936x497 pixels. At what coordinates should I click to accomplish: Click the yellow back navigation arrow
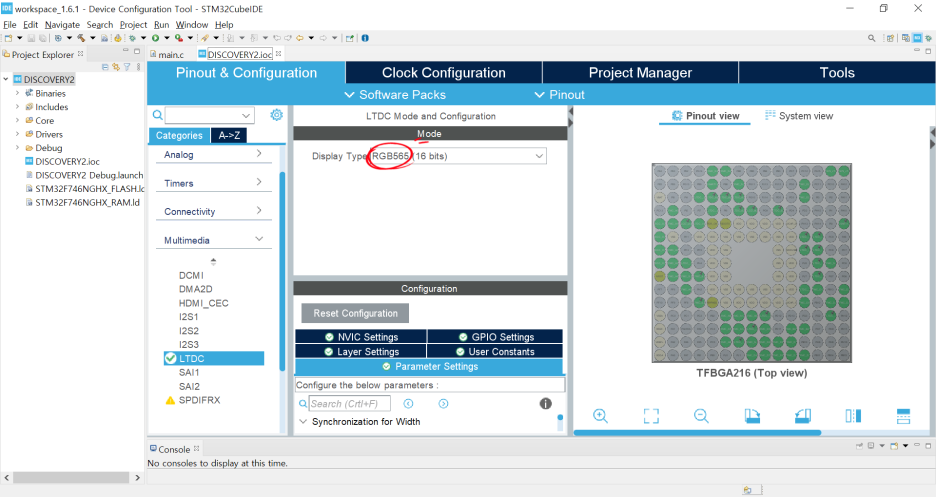[x=300, y=38]
